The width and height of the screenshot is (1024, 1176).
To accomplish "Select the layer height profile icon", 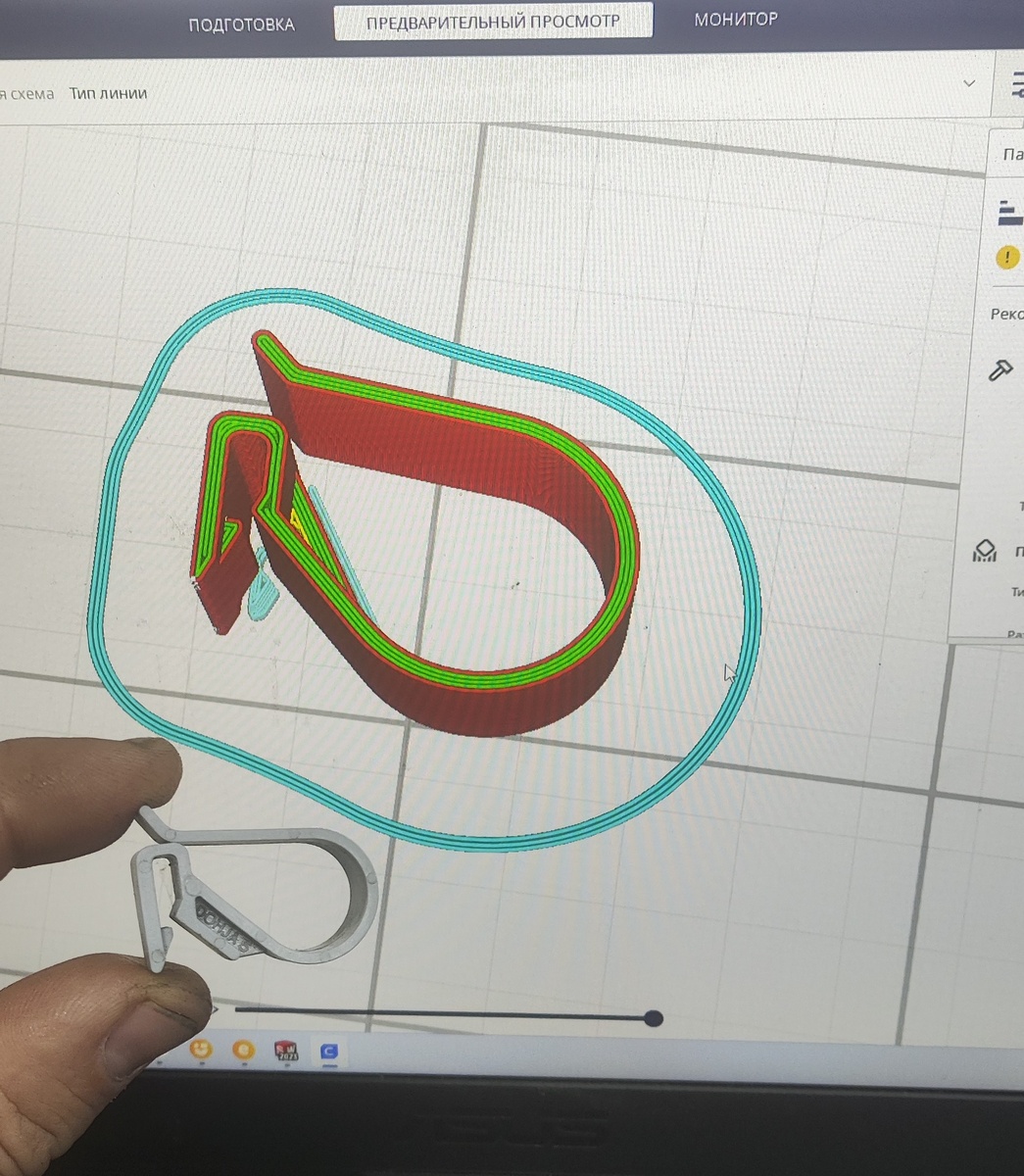I will click(1008, 213).
